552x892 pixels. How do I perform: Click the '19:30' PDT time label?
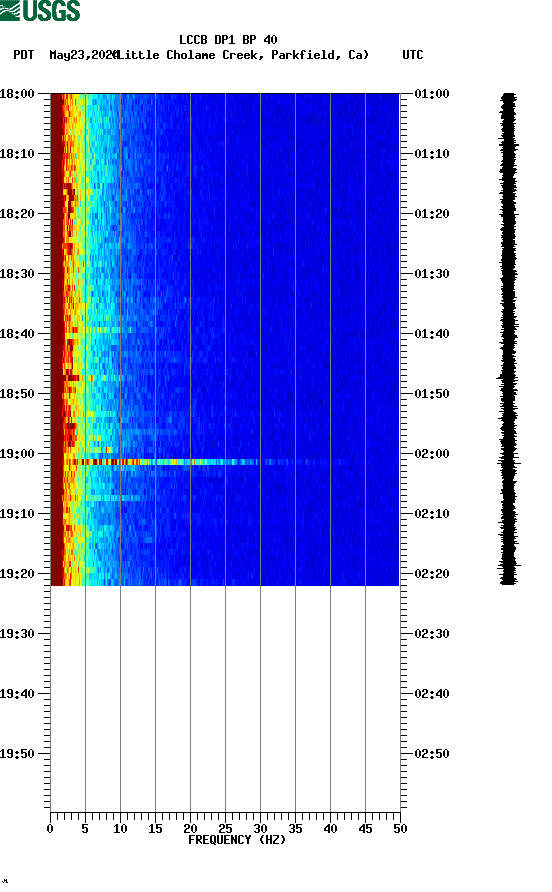point(17,634)
